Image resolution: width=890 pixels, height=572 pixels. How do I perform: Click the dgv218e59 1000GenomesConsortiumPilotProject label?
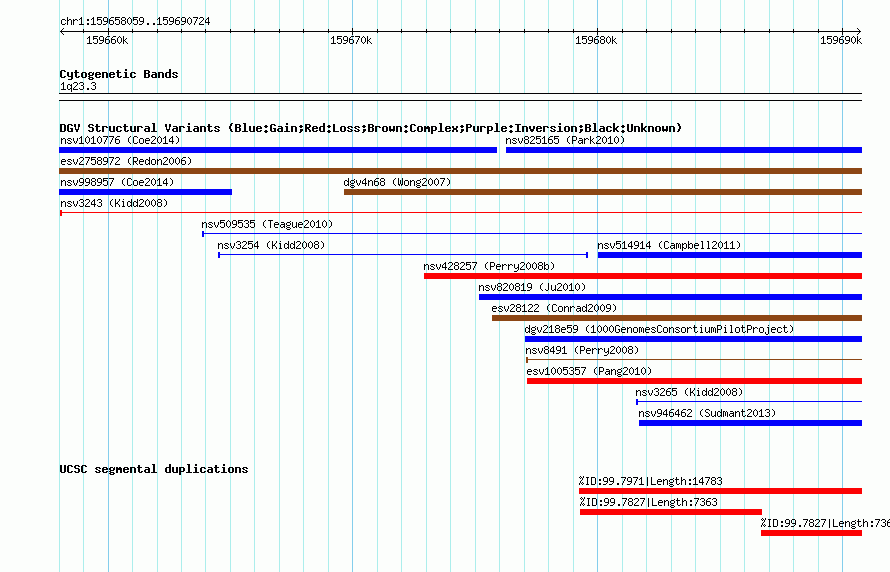pos(659,329)
